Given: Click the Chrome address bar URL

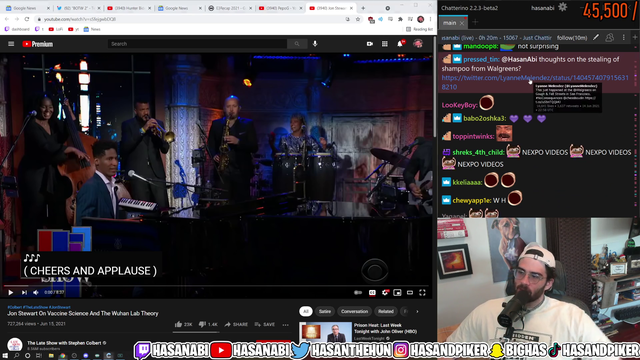Looking at the screenshot, I should click(x=80, y=19).
